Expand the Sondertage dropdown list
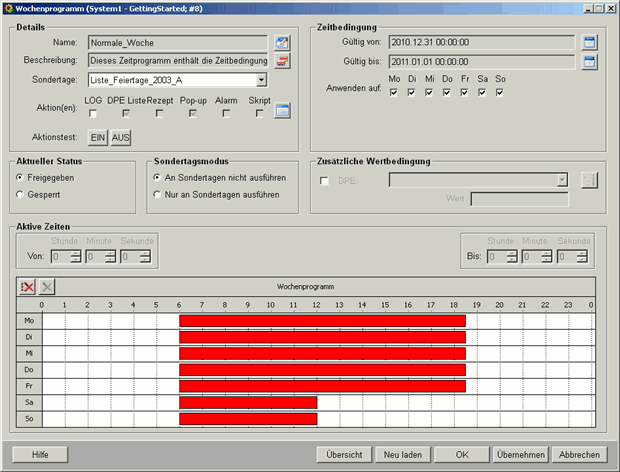Viewport: 620px width, 472px height. [261, 80]
